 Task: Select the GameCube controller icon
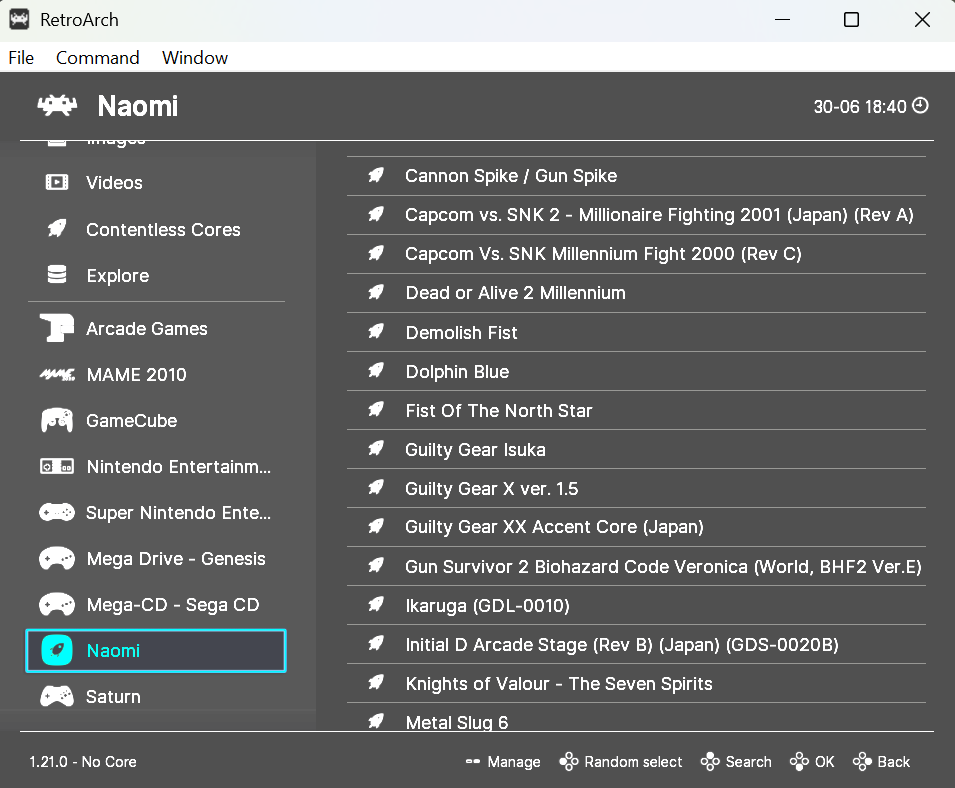click(57, 420)
